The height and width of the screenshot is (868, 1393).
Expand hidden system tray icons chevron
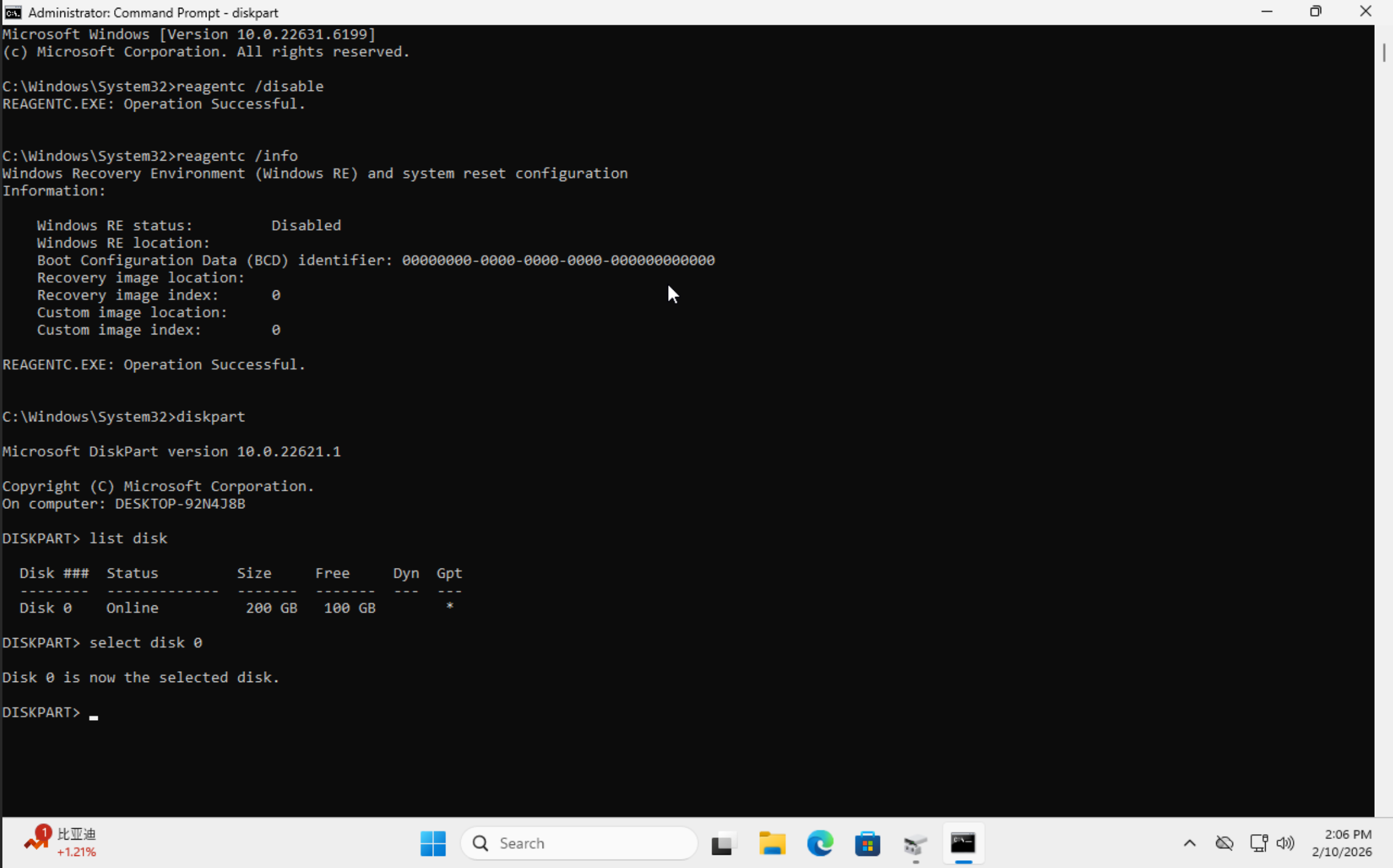1190,843
